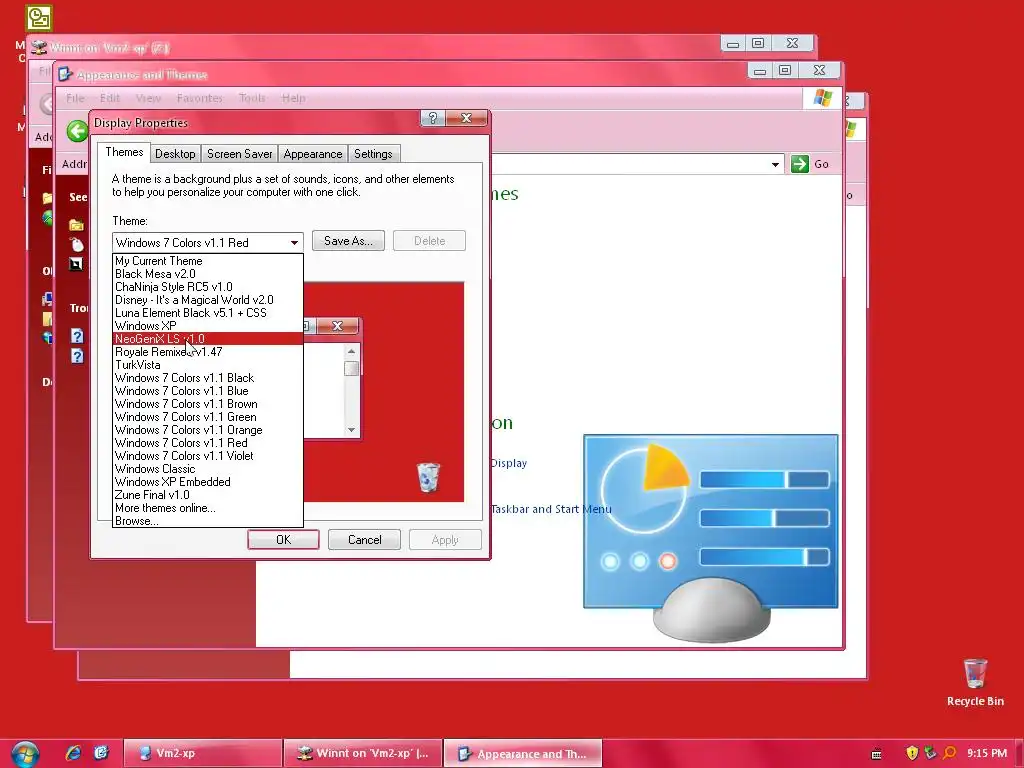Switch to the Desktop tab
The image size is (1024, 768).
click(x=175, y=154)
